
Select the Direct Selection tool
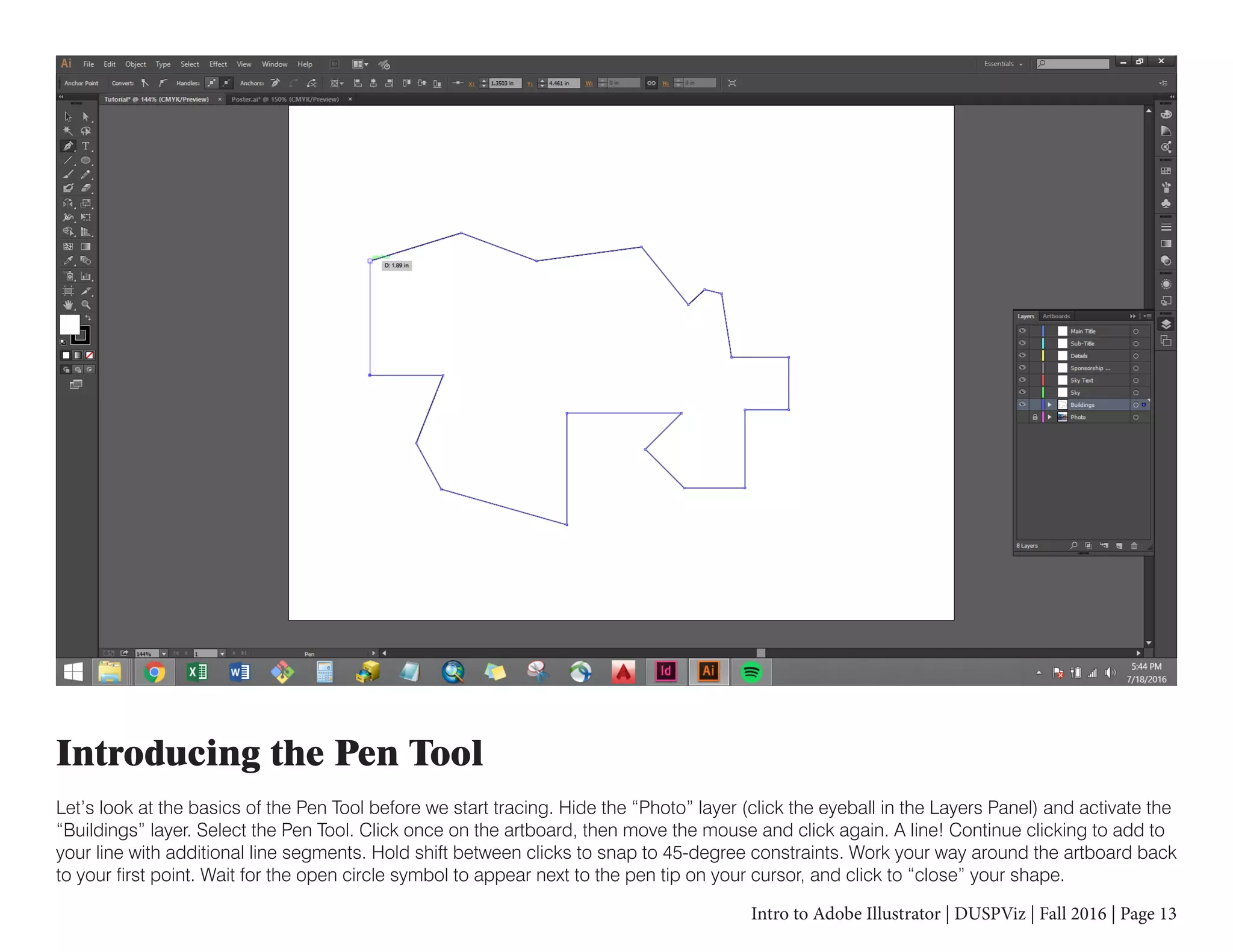click(x=85, y=117)
